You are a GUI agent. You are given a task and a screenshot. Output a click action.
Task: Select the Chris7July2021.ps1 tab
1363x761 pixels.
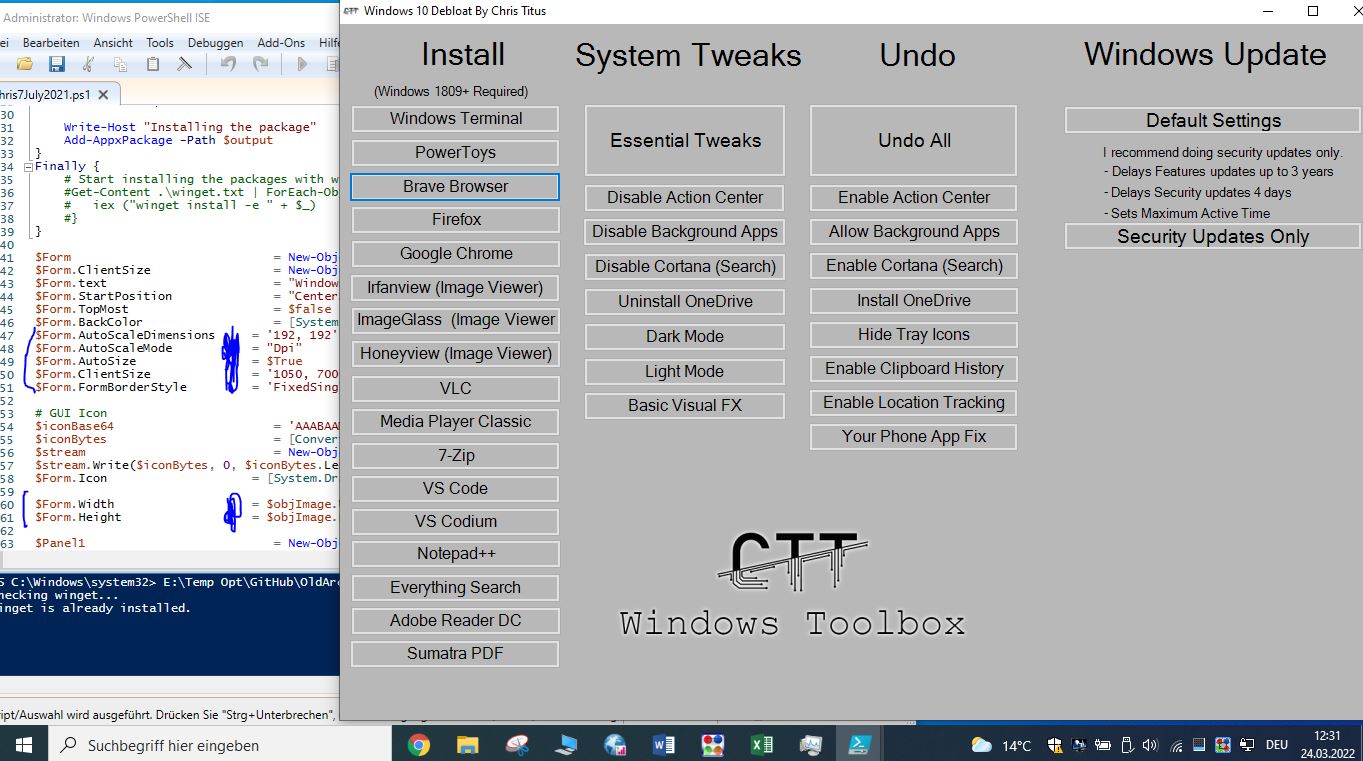45,95
